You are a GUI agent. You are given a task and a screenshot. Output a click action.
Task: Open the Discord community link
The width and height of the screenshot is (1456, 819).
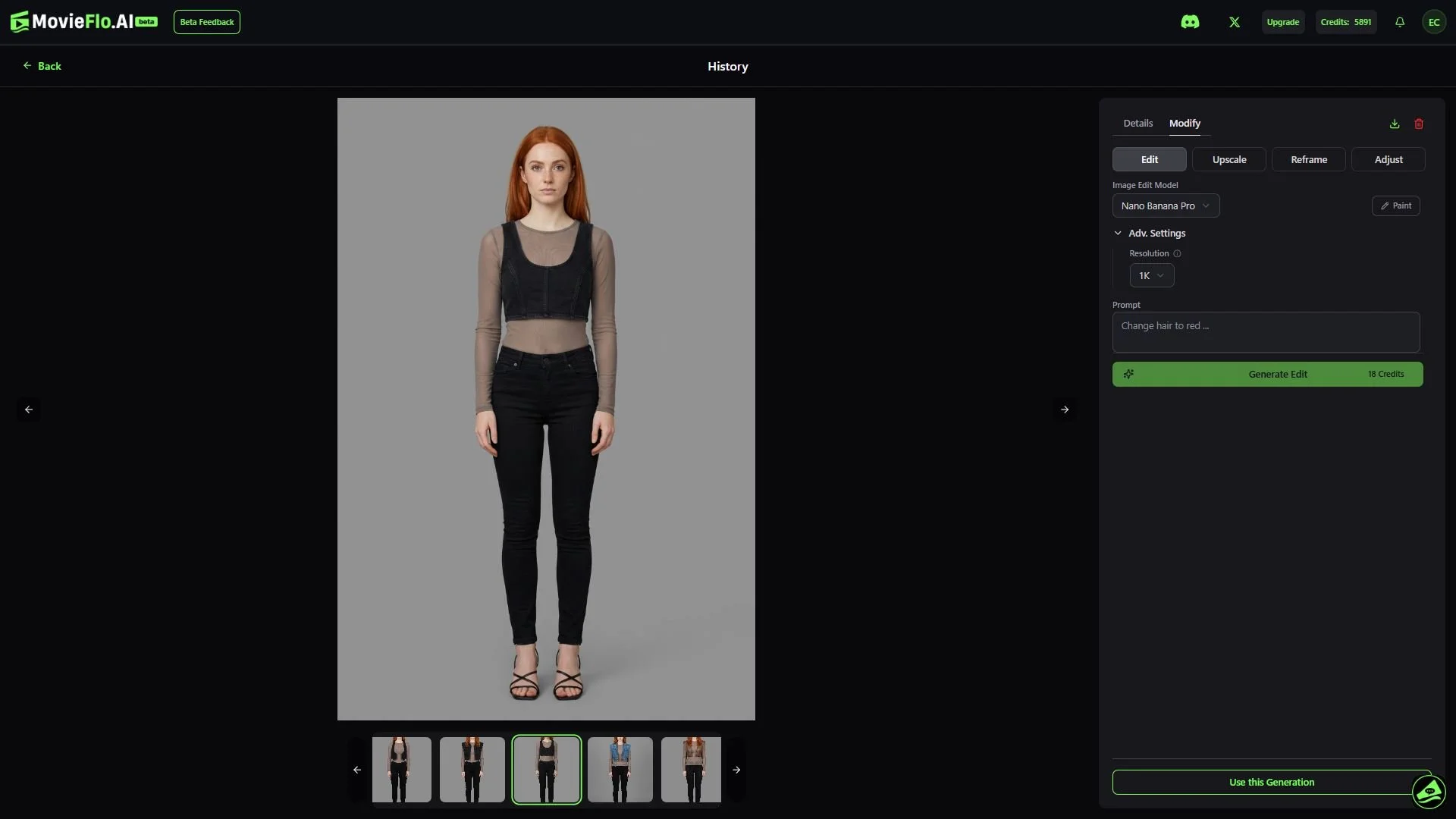(1190, 21)
